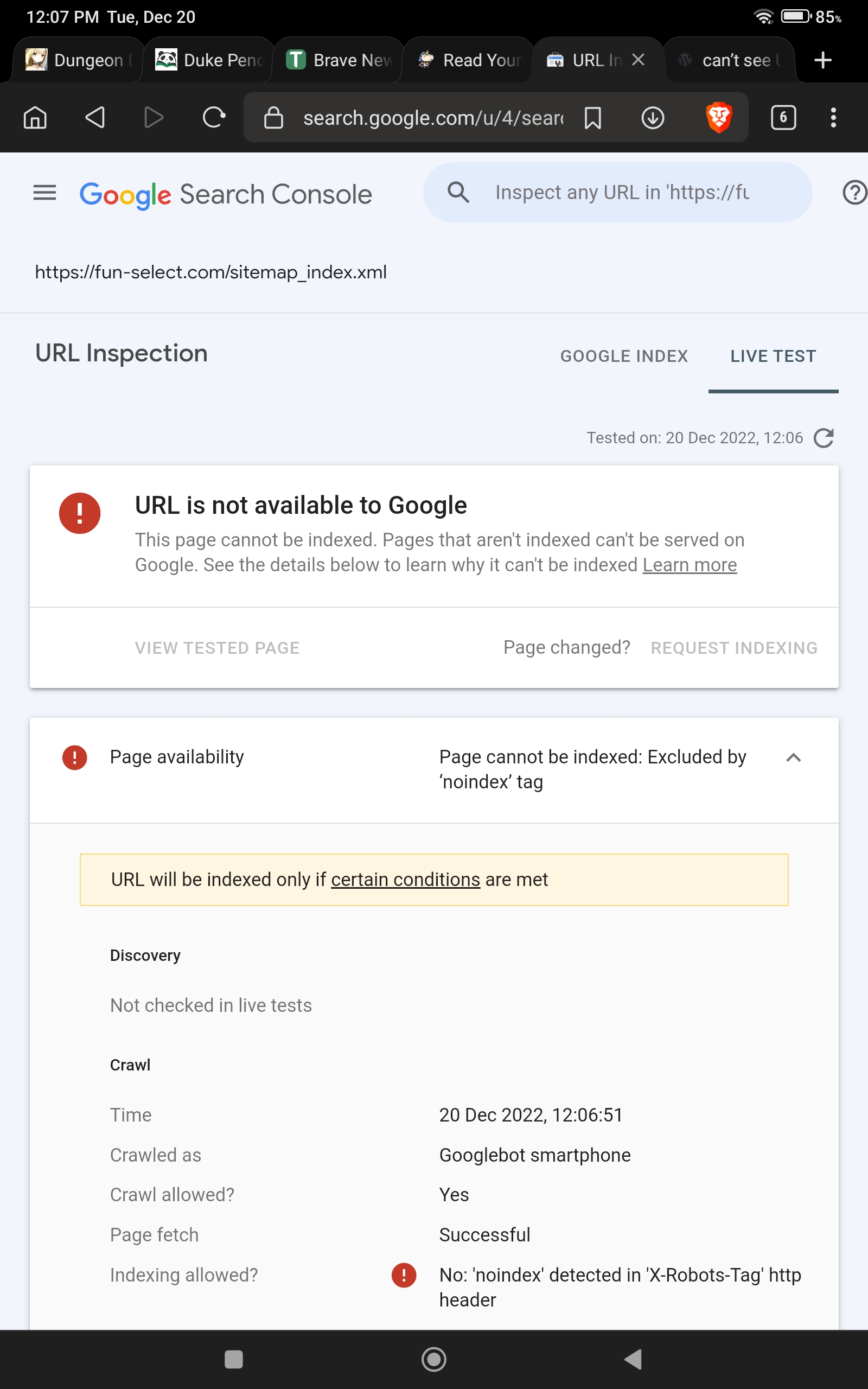Open the Search Console hamburger menu
Screen dimensions: 868x1389
tap(45, 193)
